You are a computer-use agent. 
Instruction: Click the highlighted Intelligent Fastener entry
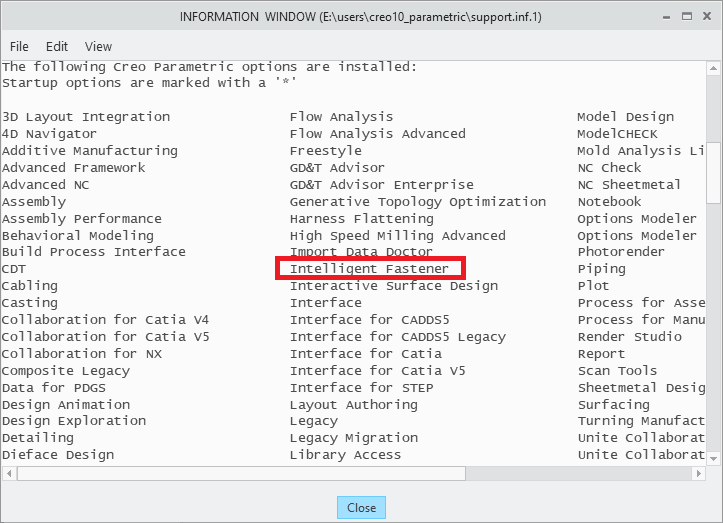pos(369,269)
